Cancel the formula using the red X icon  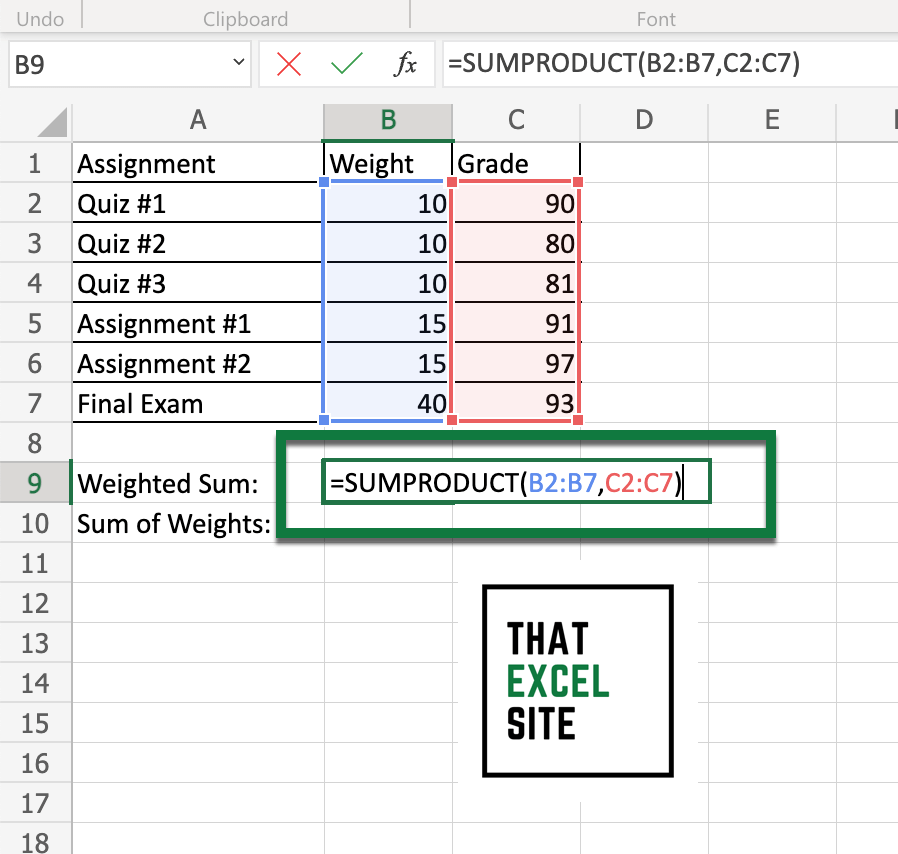pyautogui.click(x=287, y=62)
